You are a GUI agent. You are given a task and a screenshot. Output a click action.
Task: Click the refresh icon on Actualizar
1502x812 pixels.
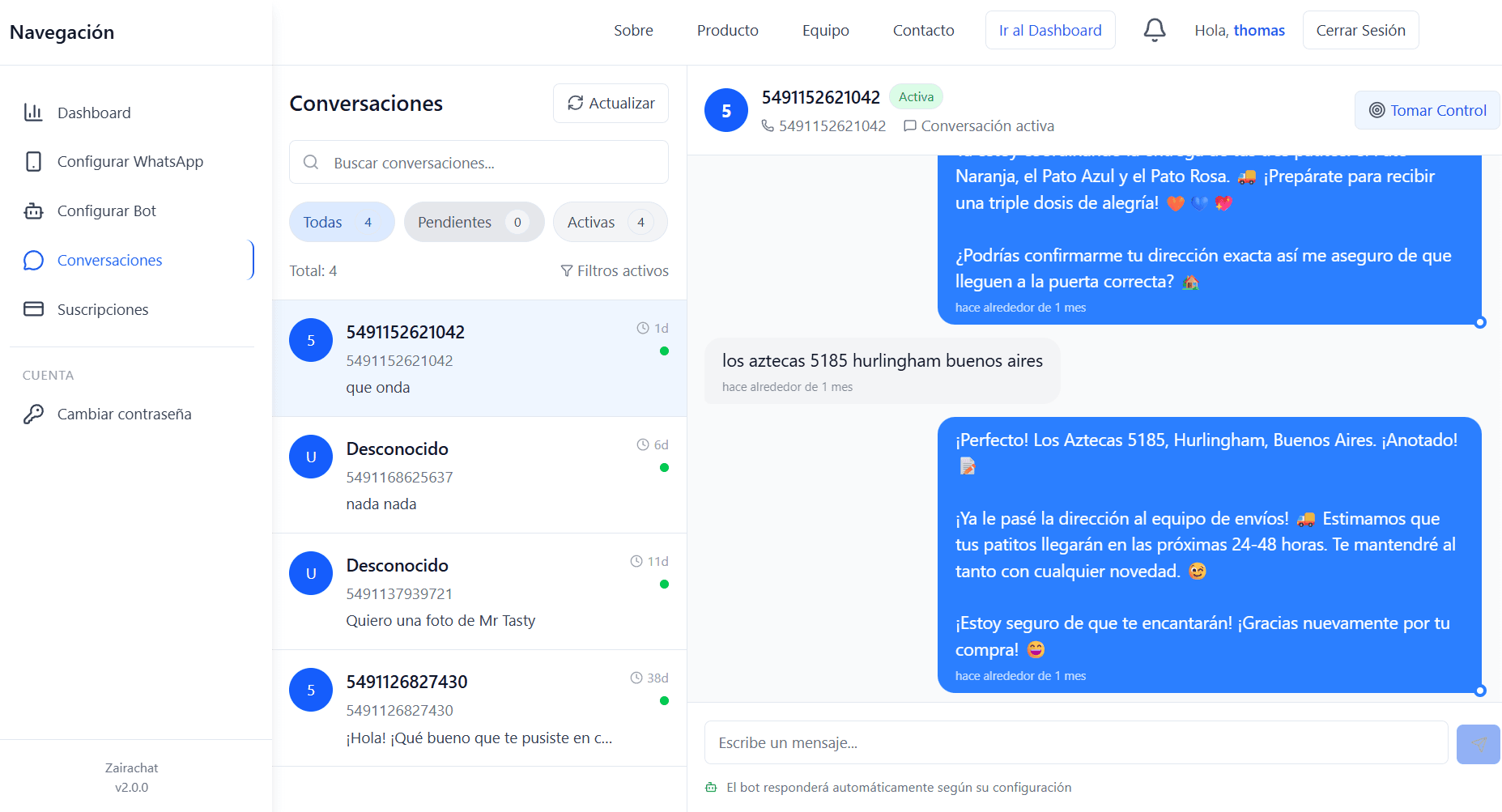coord(576,103)
